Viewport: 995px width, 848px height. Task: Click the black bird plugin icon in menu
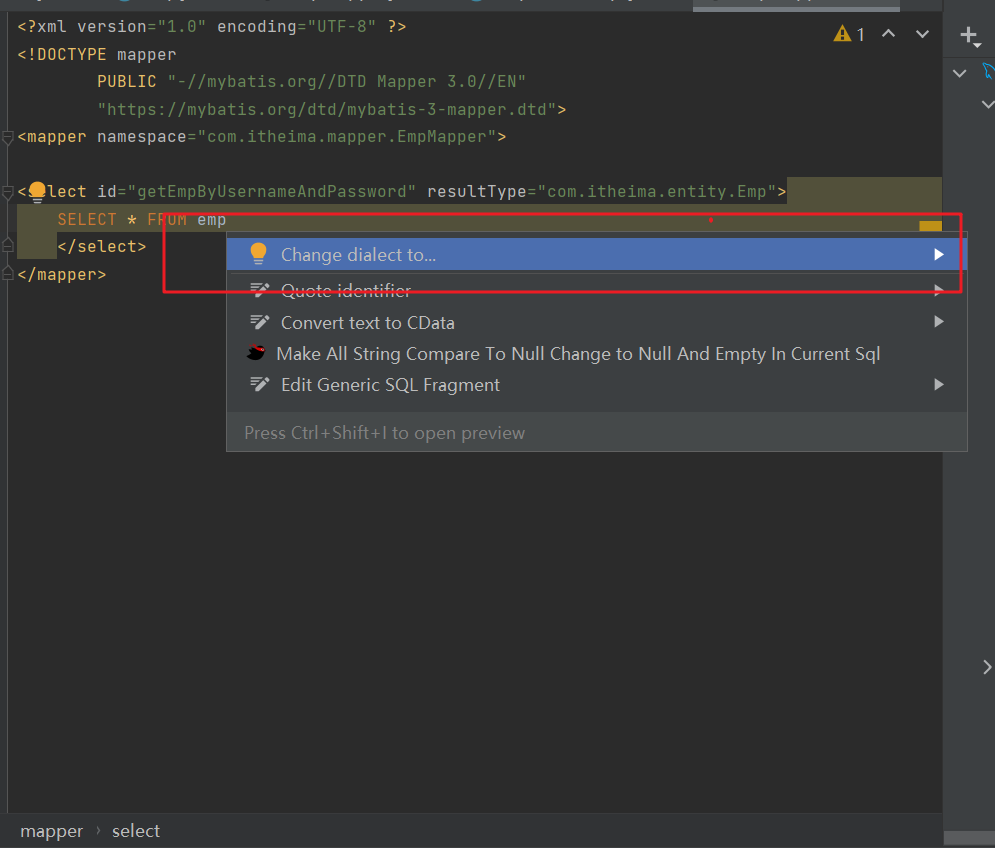pyautogui.click(x=257, y=354)
